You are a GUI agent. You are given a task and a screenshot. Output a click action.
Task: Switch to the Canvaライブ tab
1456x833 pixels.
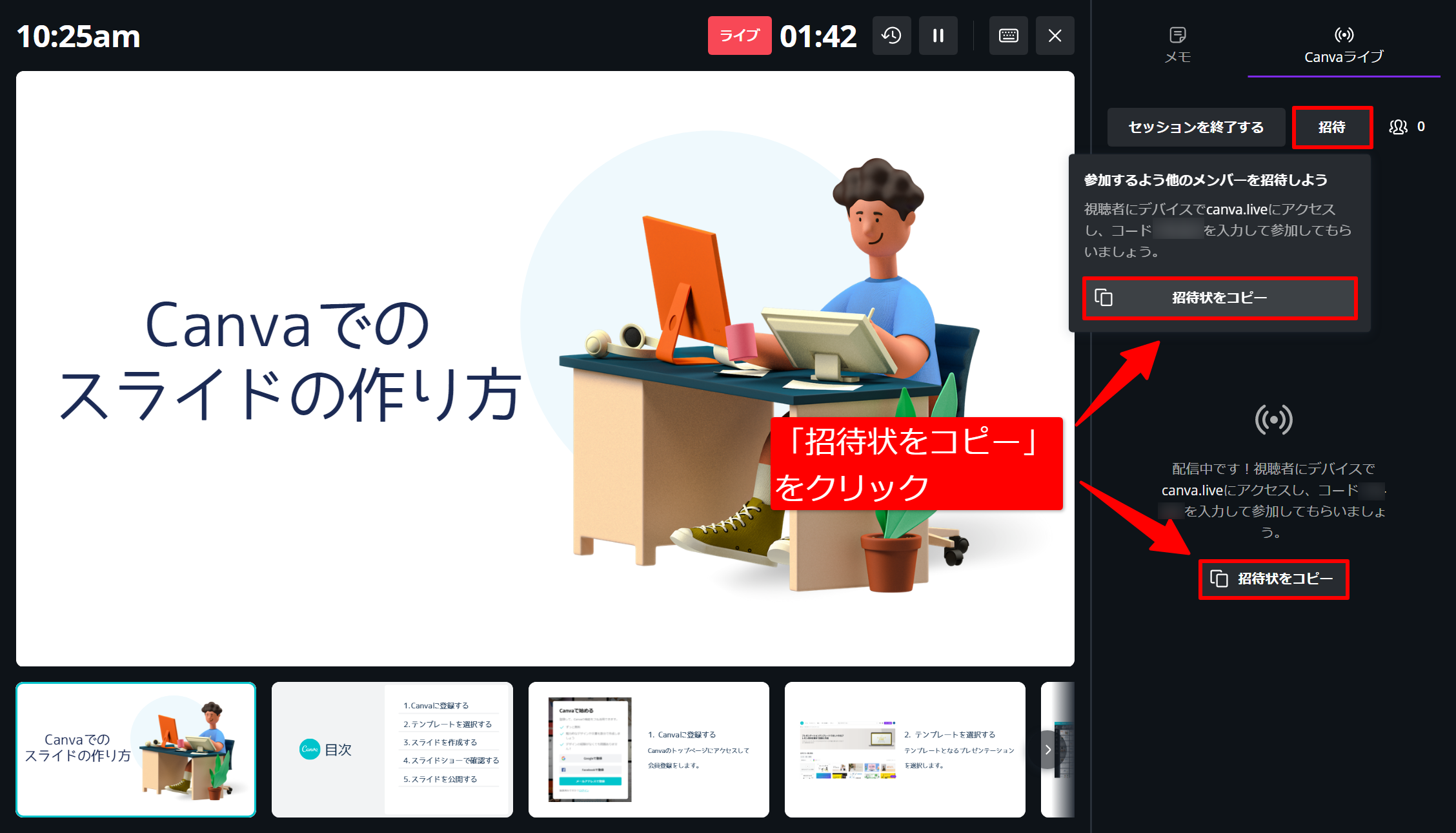(x=1344, y=45)
